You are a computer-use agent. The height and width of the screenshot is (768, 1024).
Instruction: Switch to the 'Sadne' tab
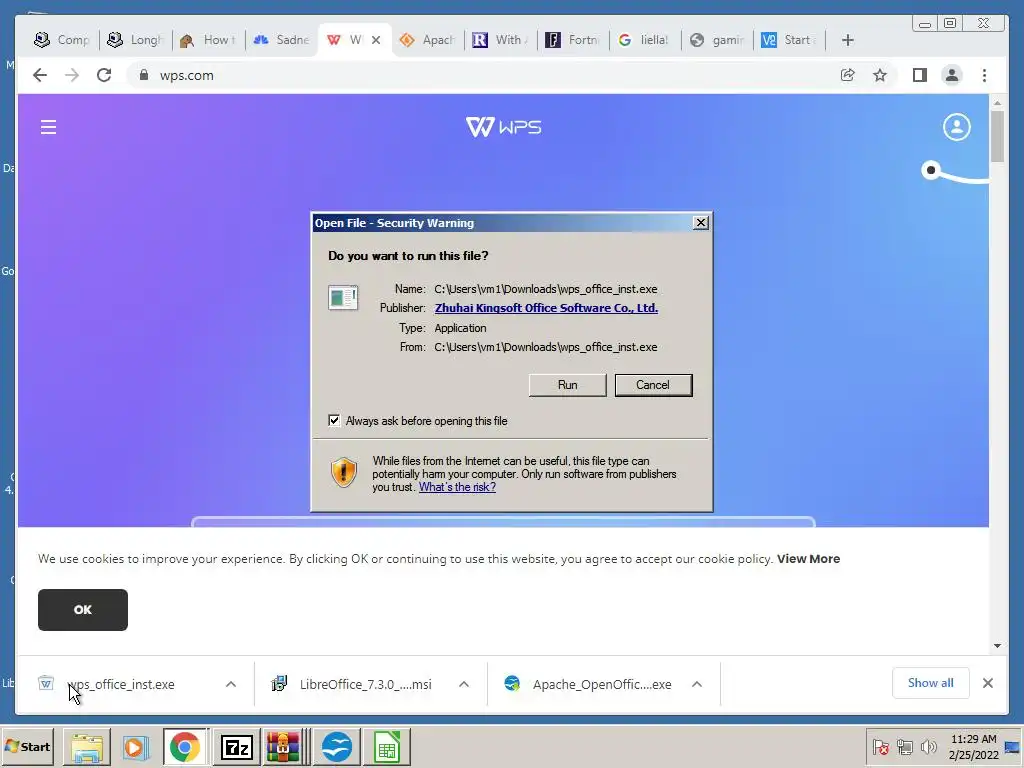tap(281, 40)
